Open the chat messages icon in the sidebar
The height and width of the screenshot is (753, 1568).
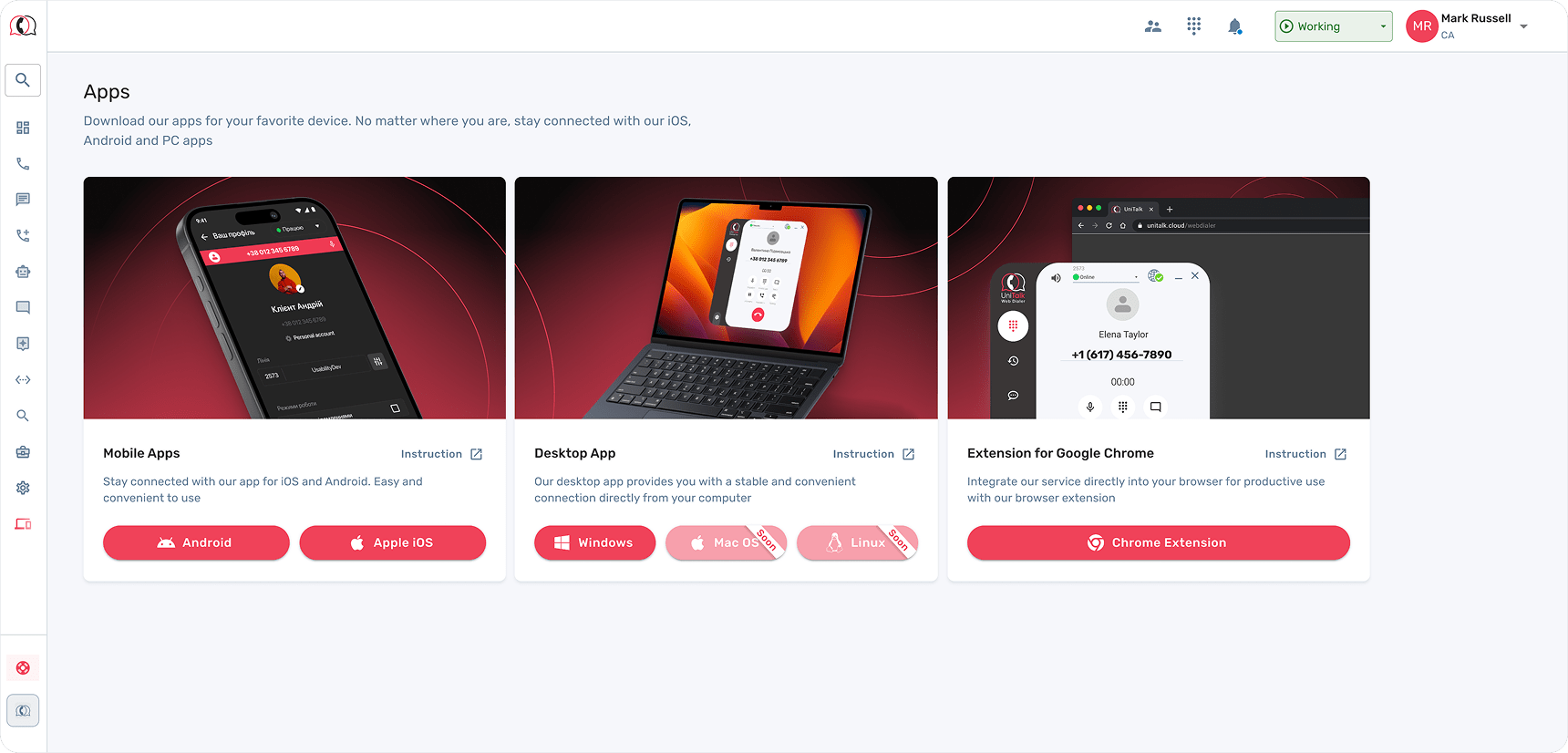point(23,200)
